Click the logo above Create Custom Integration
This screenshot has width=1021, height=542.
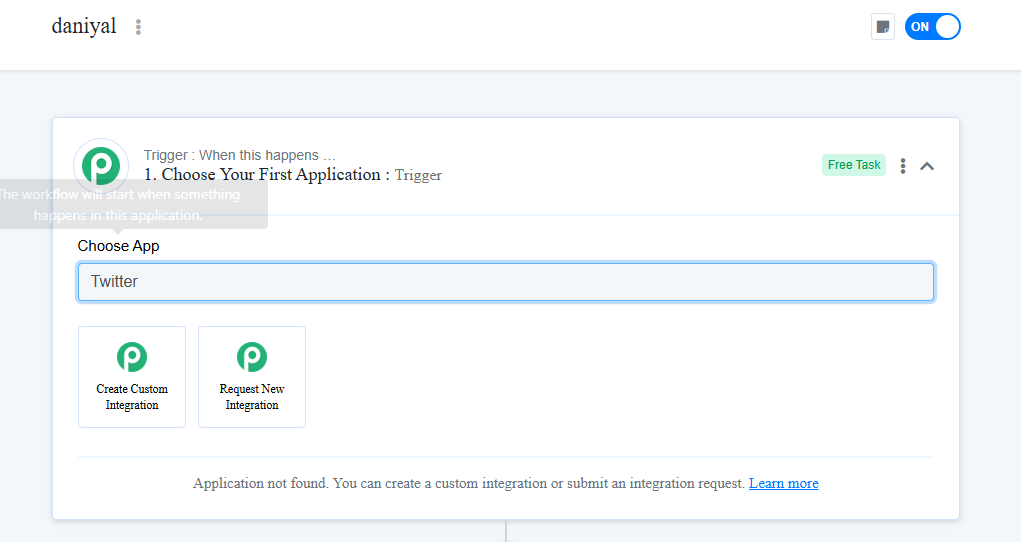[132, 357]
